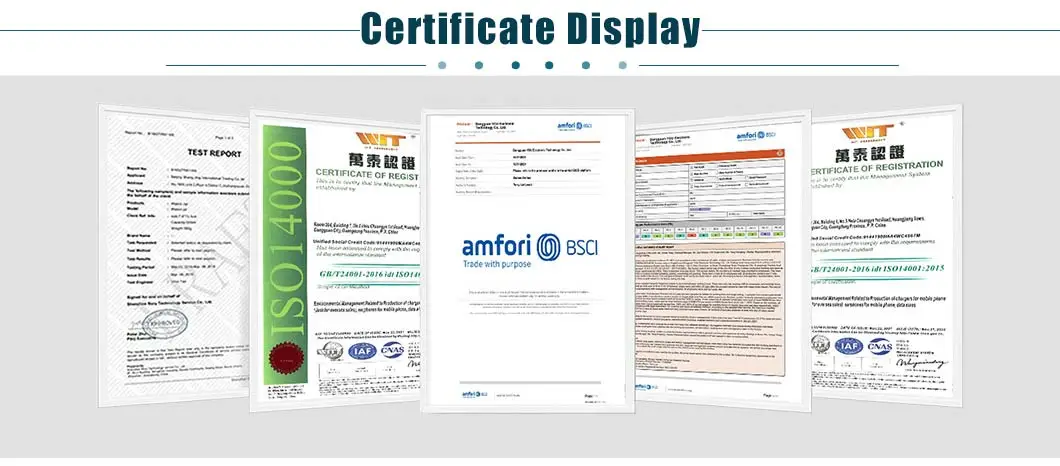Open the center amfori BSCI certificate
Screen dimensions: 1060x466
527,260
